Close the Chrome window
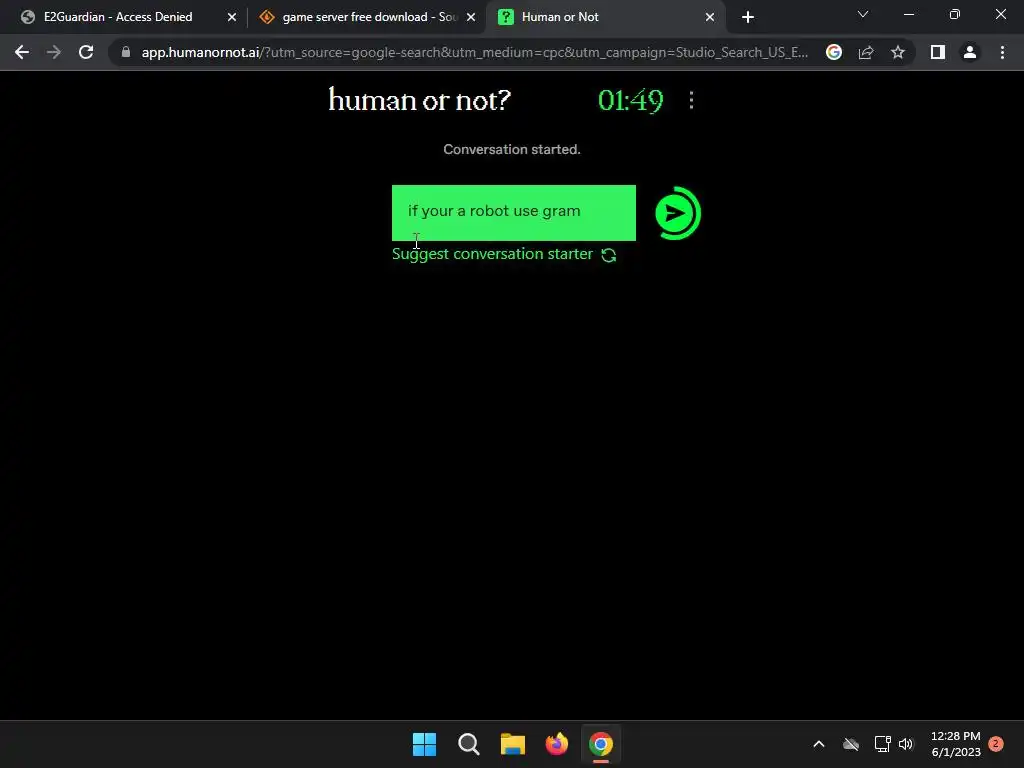 coord(1000,14)
